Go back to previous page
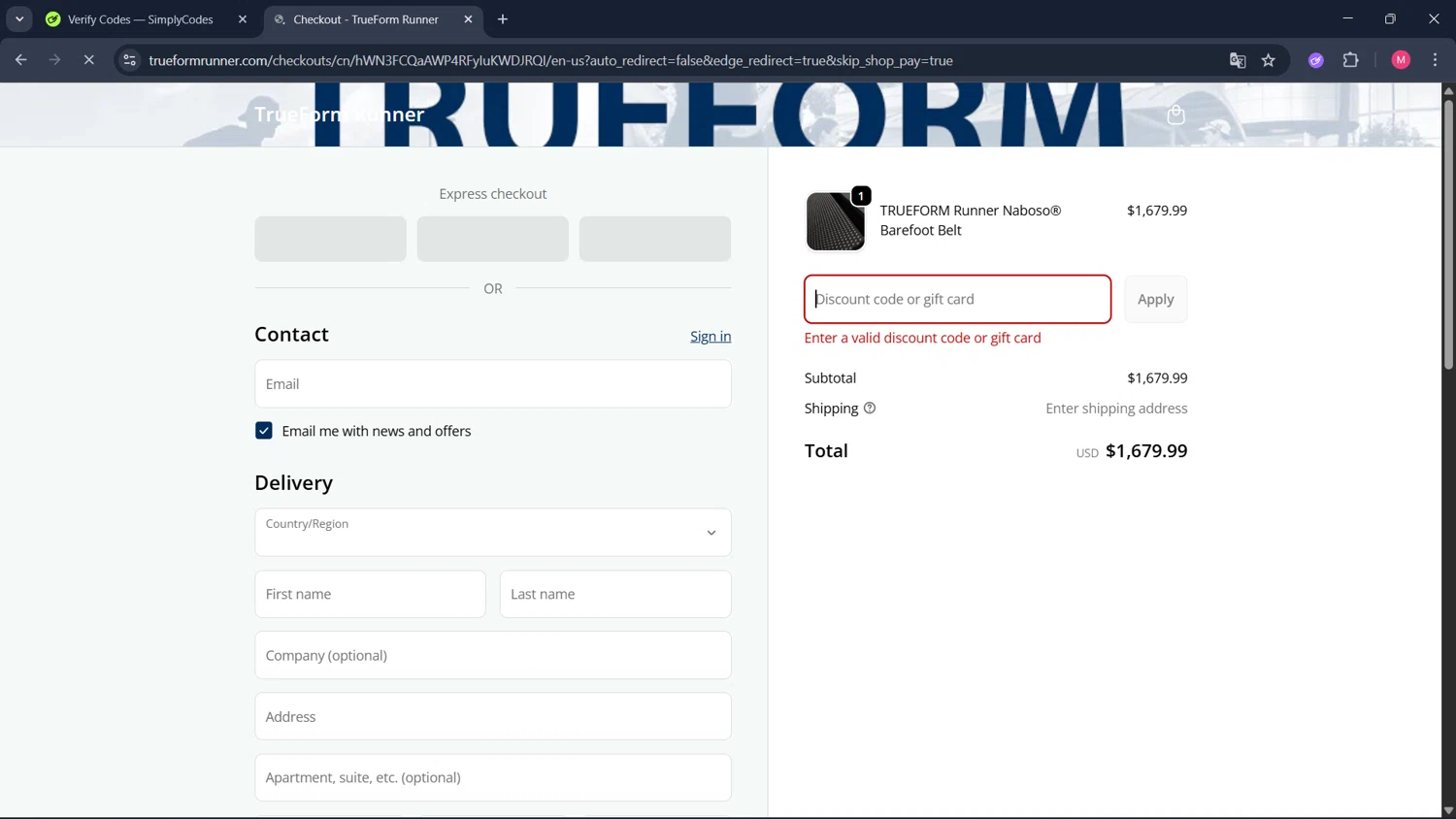The height and width of the screenshot is (819, 1456). pyautogui.click(x=21, y=60)
